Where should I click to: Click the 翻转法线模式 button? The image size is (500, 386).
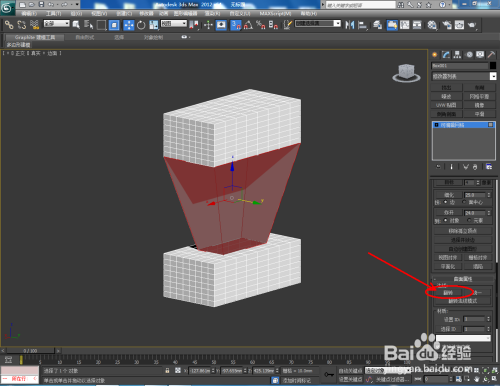coord(463,301)
